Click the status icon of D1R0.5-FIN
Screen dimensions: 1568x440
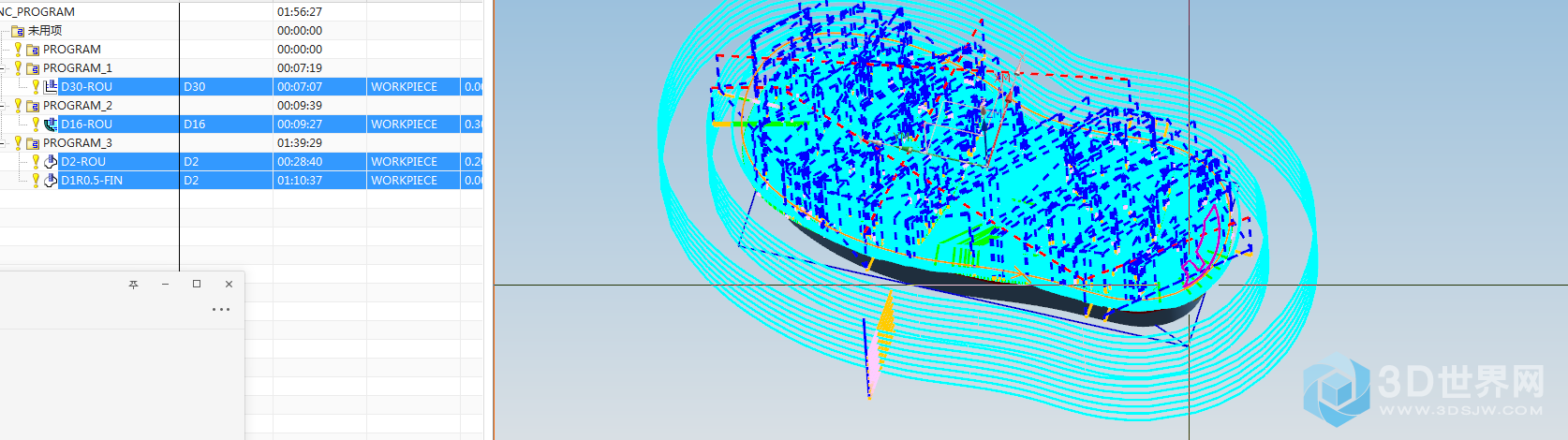[37, 180]
